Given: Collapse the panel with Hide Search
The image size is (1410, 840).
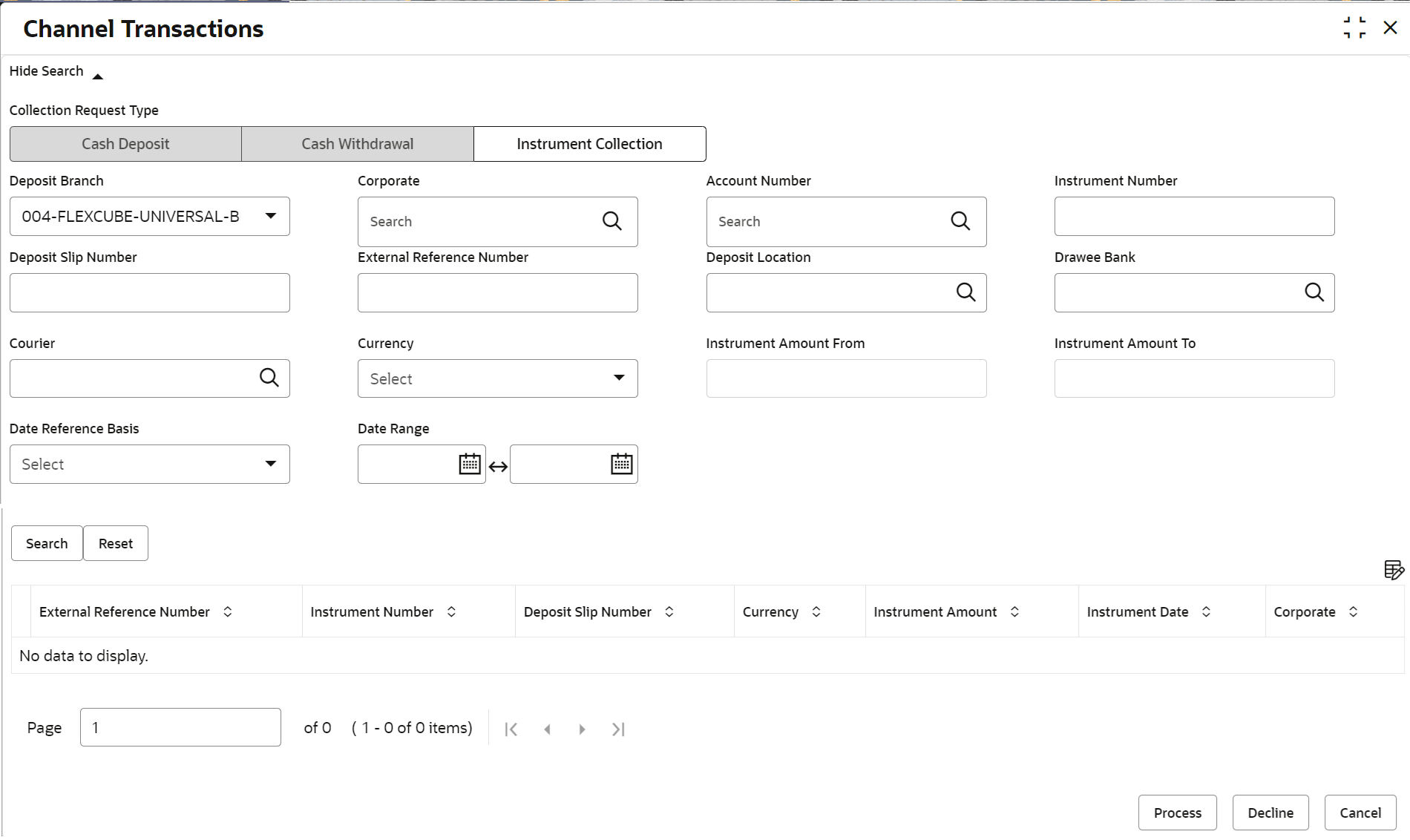Looking at the screenshot, I should 56,72.
